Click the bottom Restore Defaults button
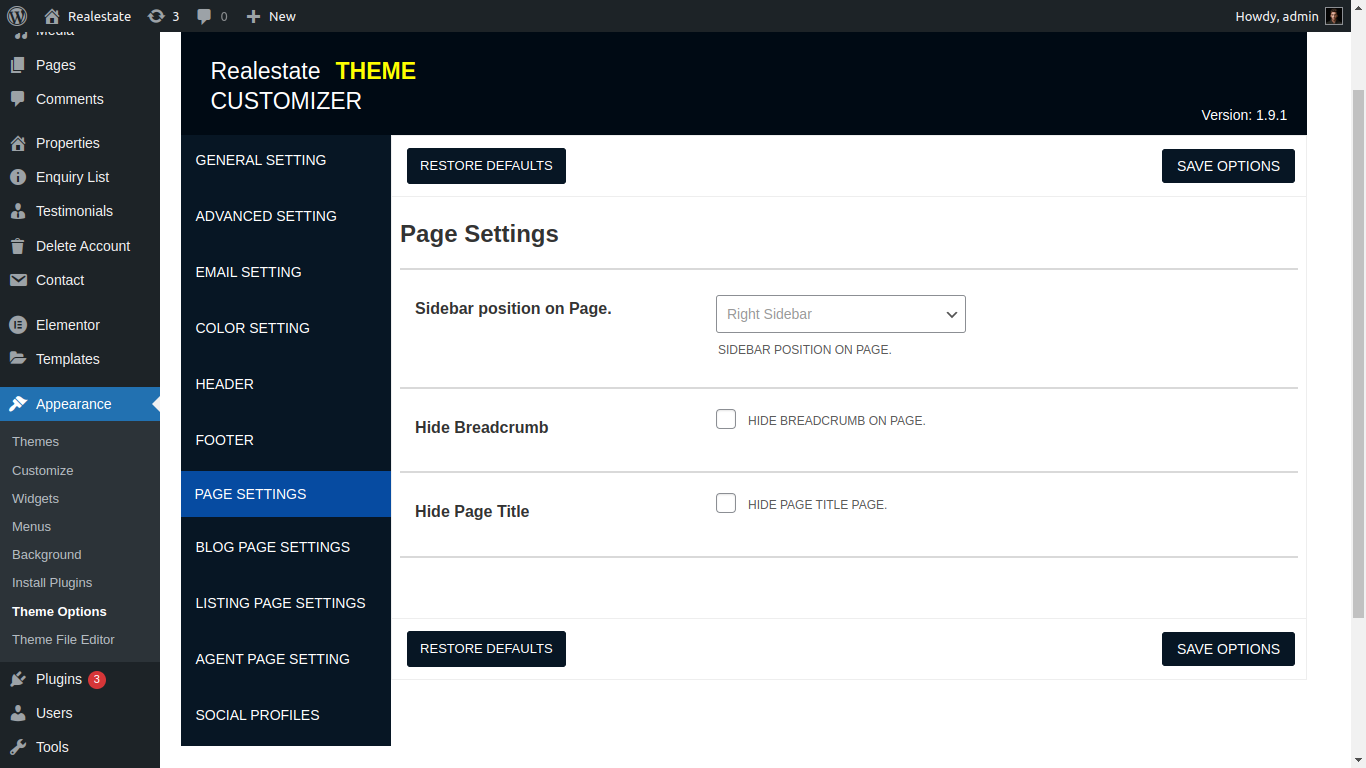 (486, 649)
